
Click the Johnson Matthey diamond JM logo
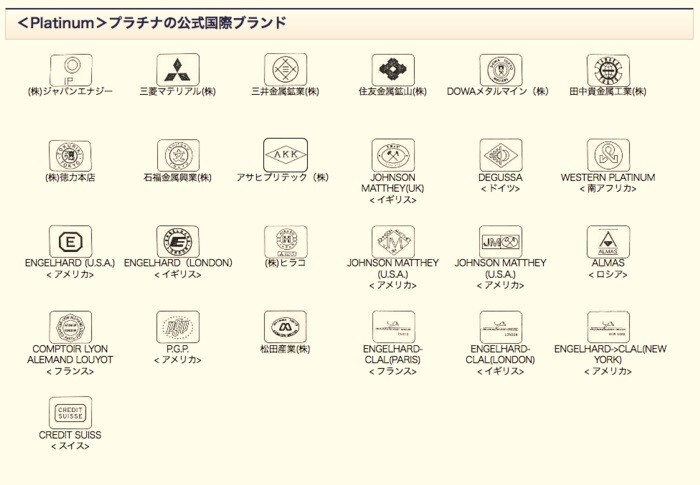tap(393, 242)
